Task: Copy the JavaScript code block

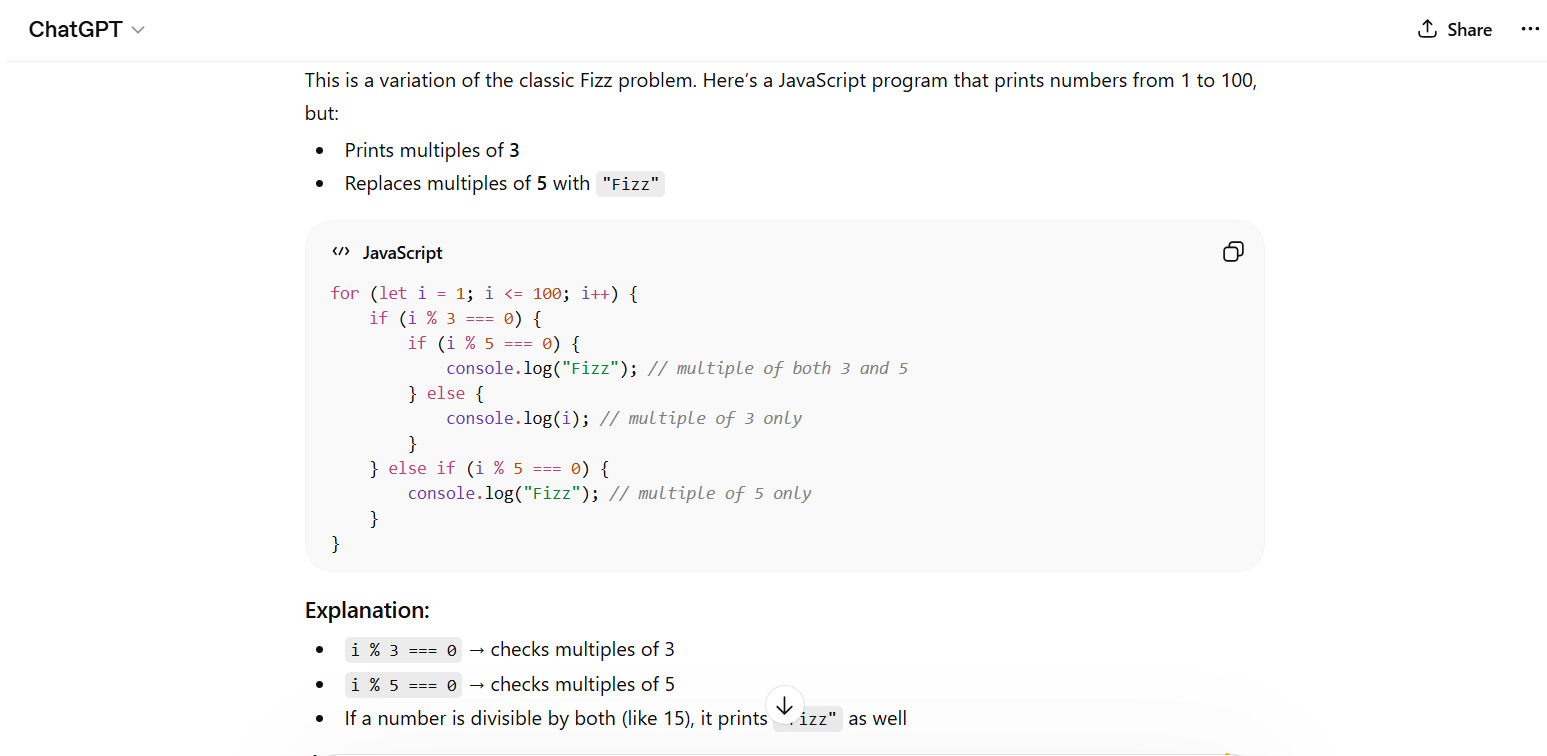Action: tap(1233, 252)
